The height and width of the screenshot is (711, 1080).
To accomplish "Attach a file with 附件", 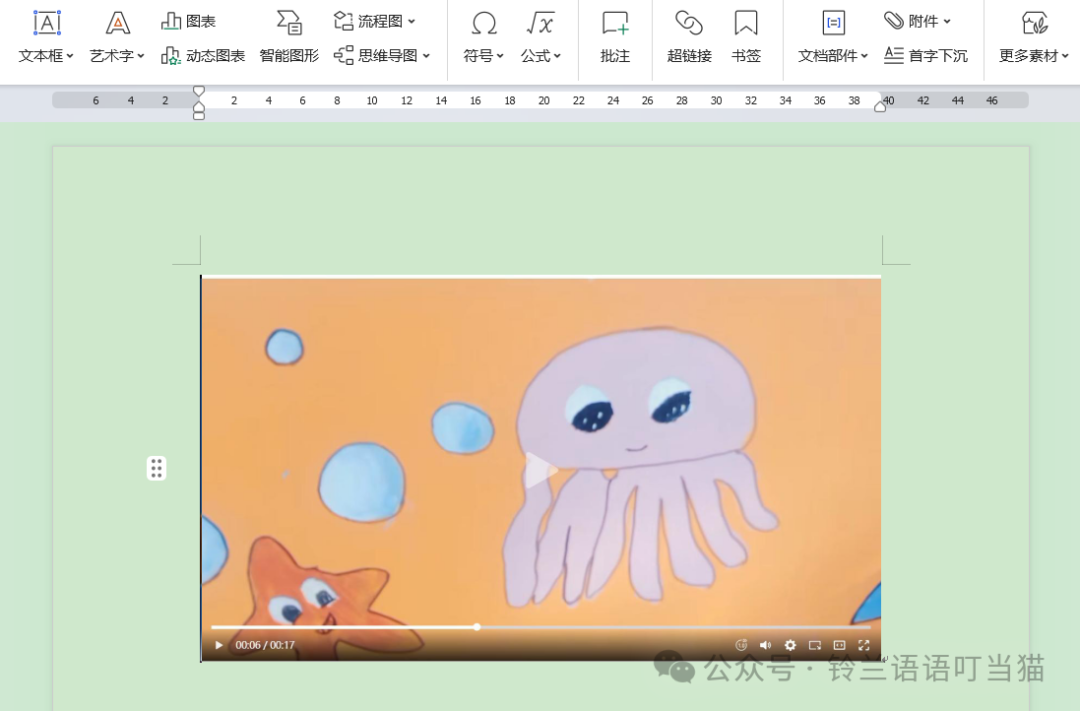I will click(917, 21).
